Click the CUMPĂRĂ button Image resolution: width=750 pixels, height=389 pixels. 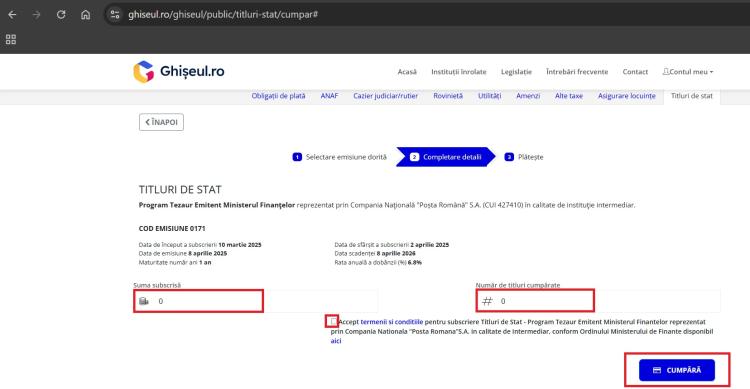(677, 370)
